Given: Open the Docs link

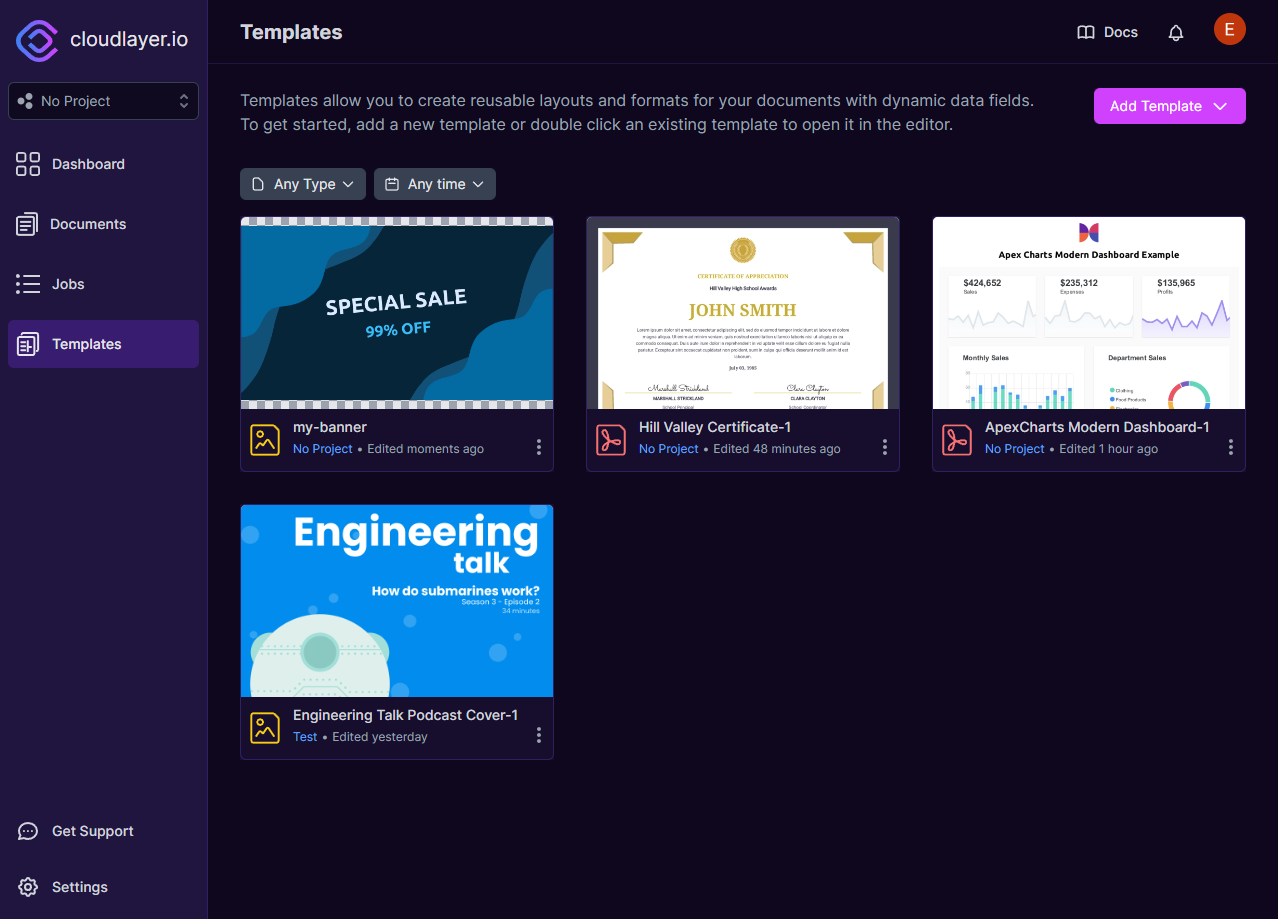Looking at the screenshot, I should (x=1107, y=32).
